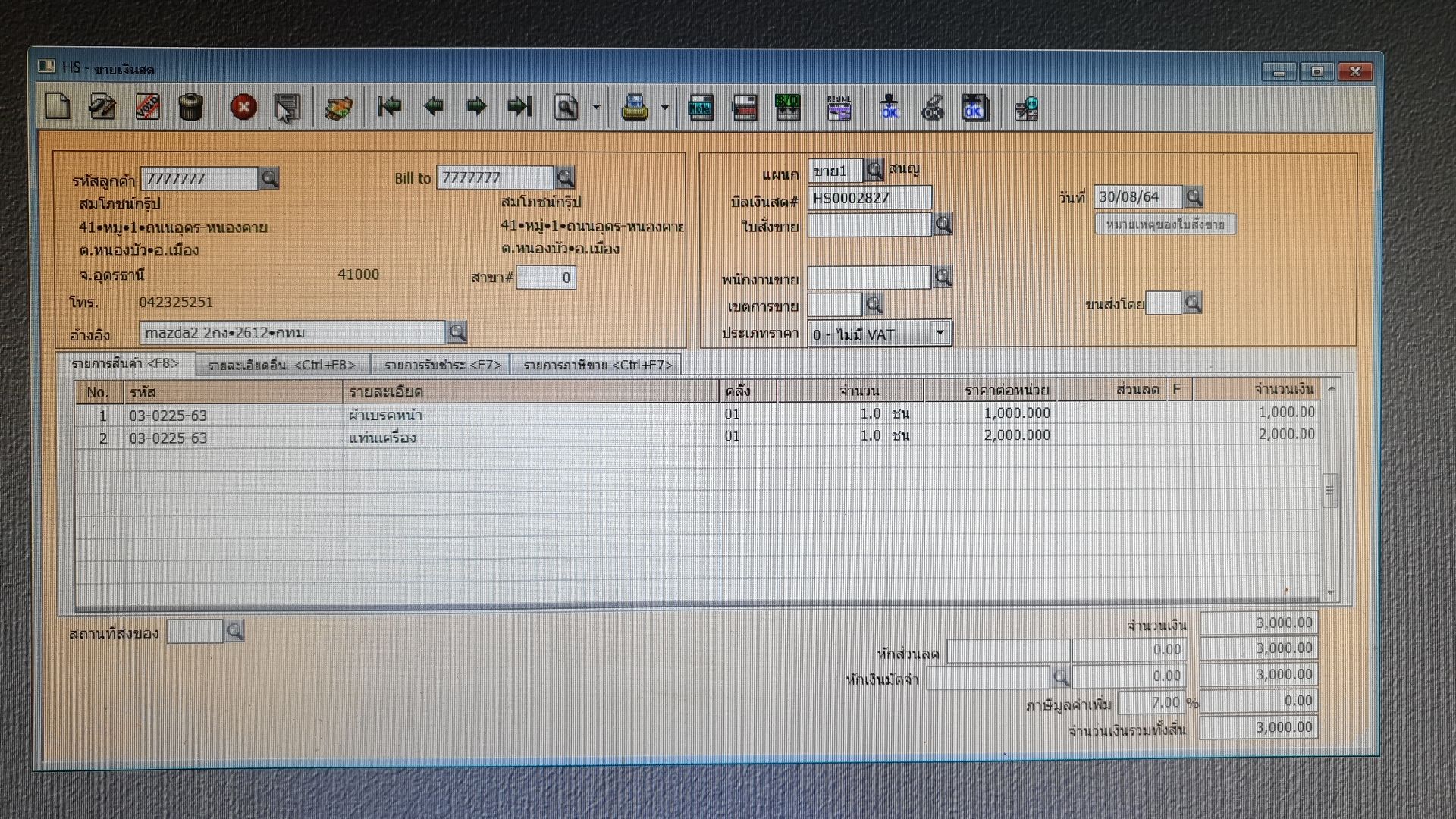This screenshot has width=1456, height=819.
Task: Search customer code with the magnifier button
Action: [x=269, y=178]
